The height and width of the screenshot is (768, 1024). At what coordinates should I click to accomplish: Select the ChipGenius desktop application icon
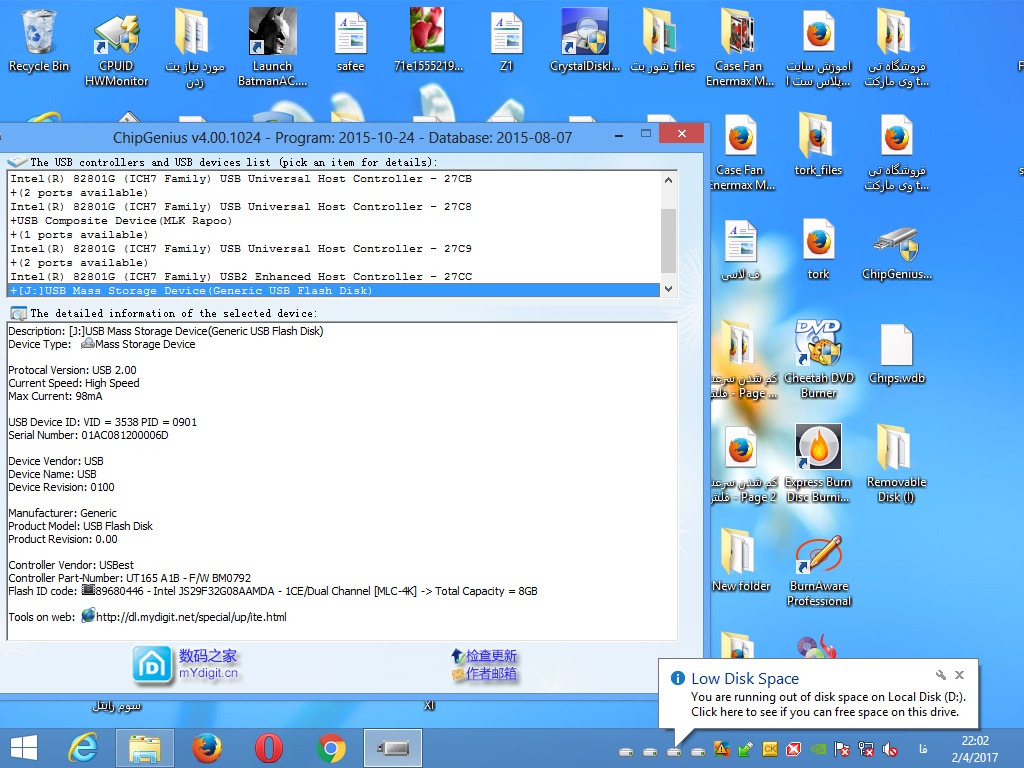(897, 252)
